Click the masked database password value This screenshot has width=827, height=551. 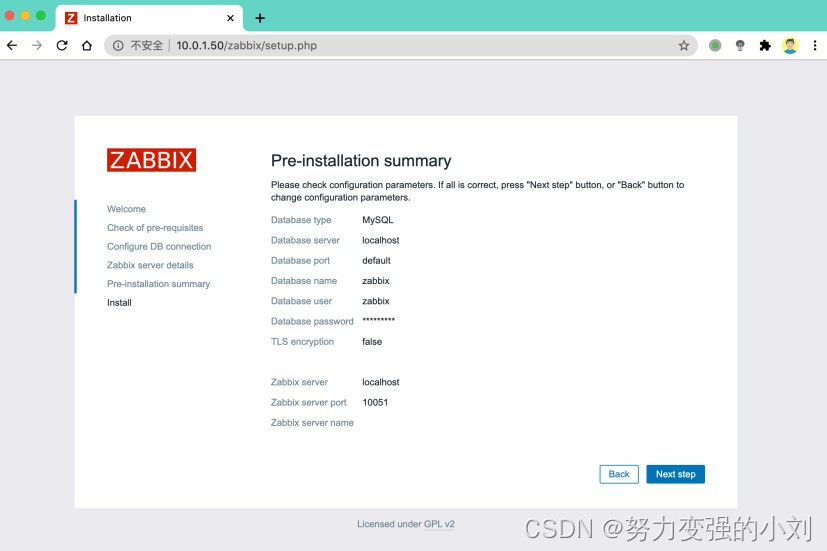(x=378, y=320)
